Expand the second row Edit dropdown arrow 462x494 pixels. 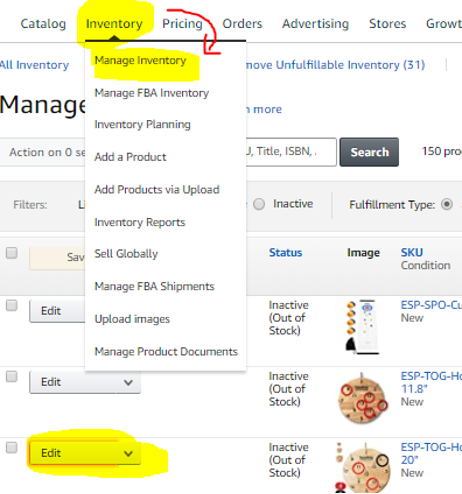[x=128, y=382]
